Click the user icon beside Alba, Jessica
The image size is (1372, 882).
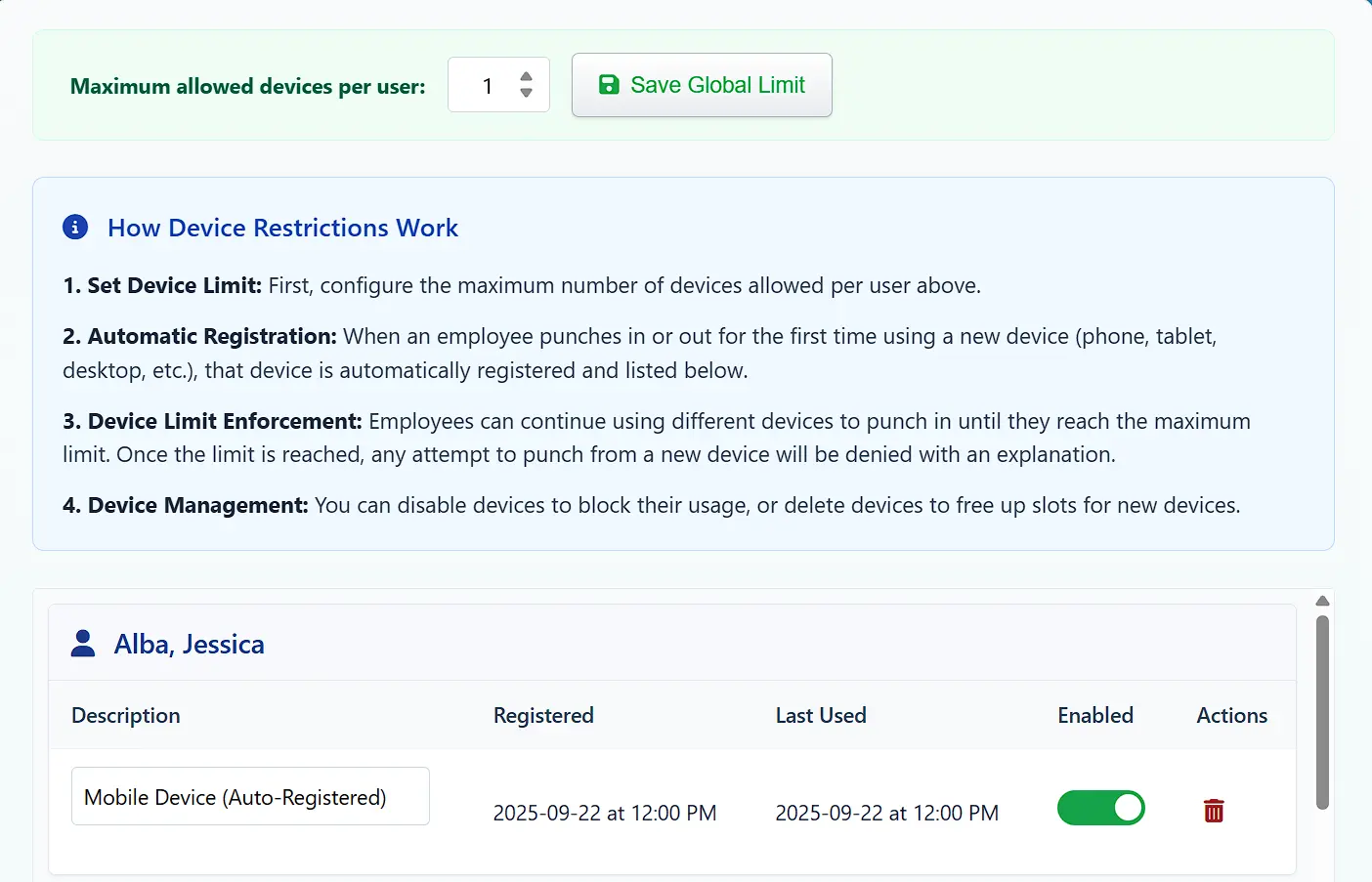pos(83,643)
